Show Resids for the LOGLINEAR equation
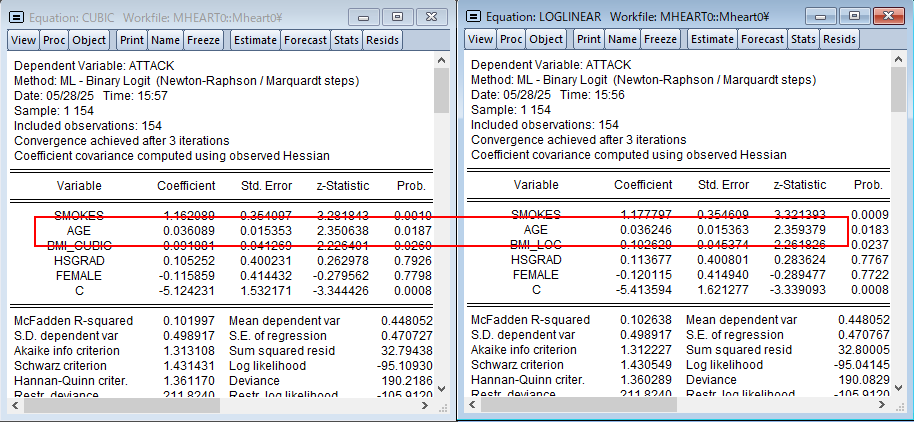 coord(839,40)
